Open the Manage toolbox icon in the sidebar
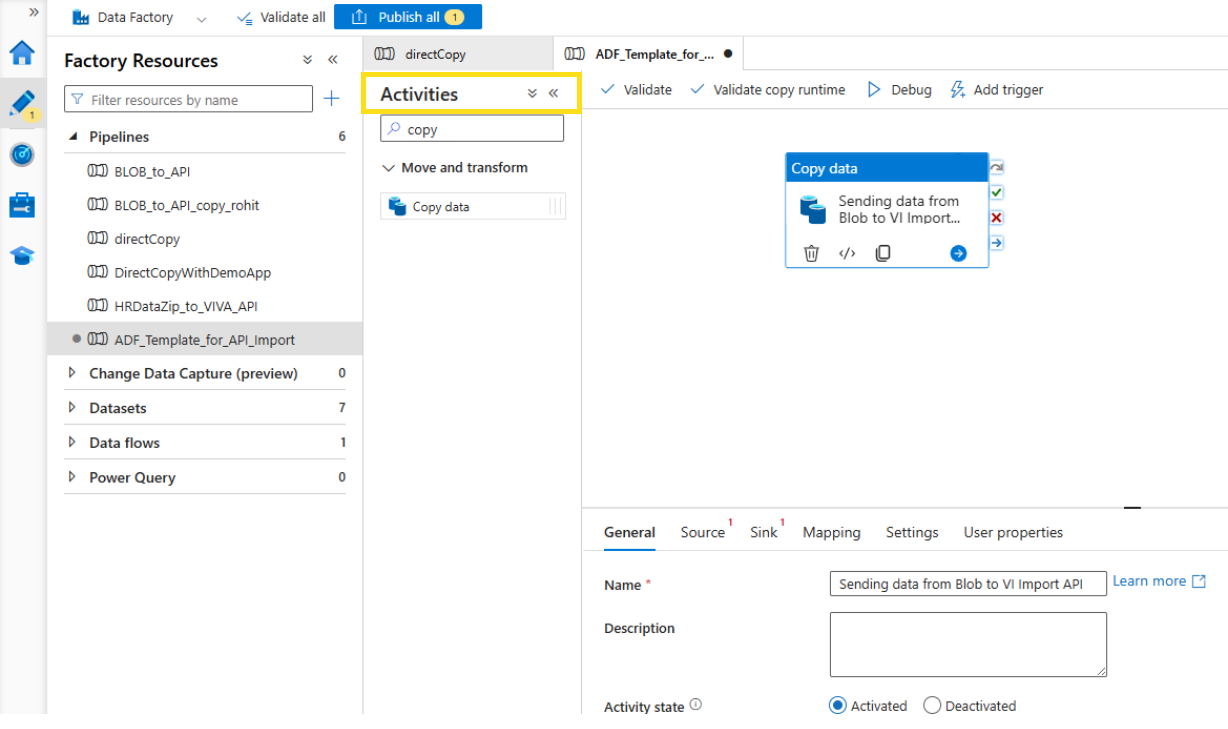Image resolution: width=1228 pixels, height=729 pixels. coord(22,205)
